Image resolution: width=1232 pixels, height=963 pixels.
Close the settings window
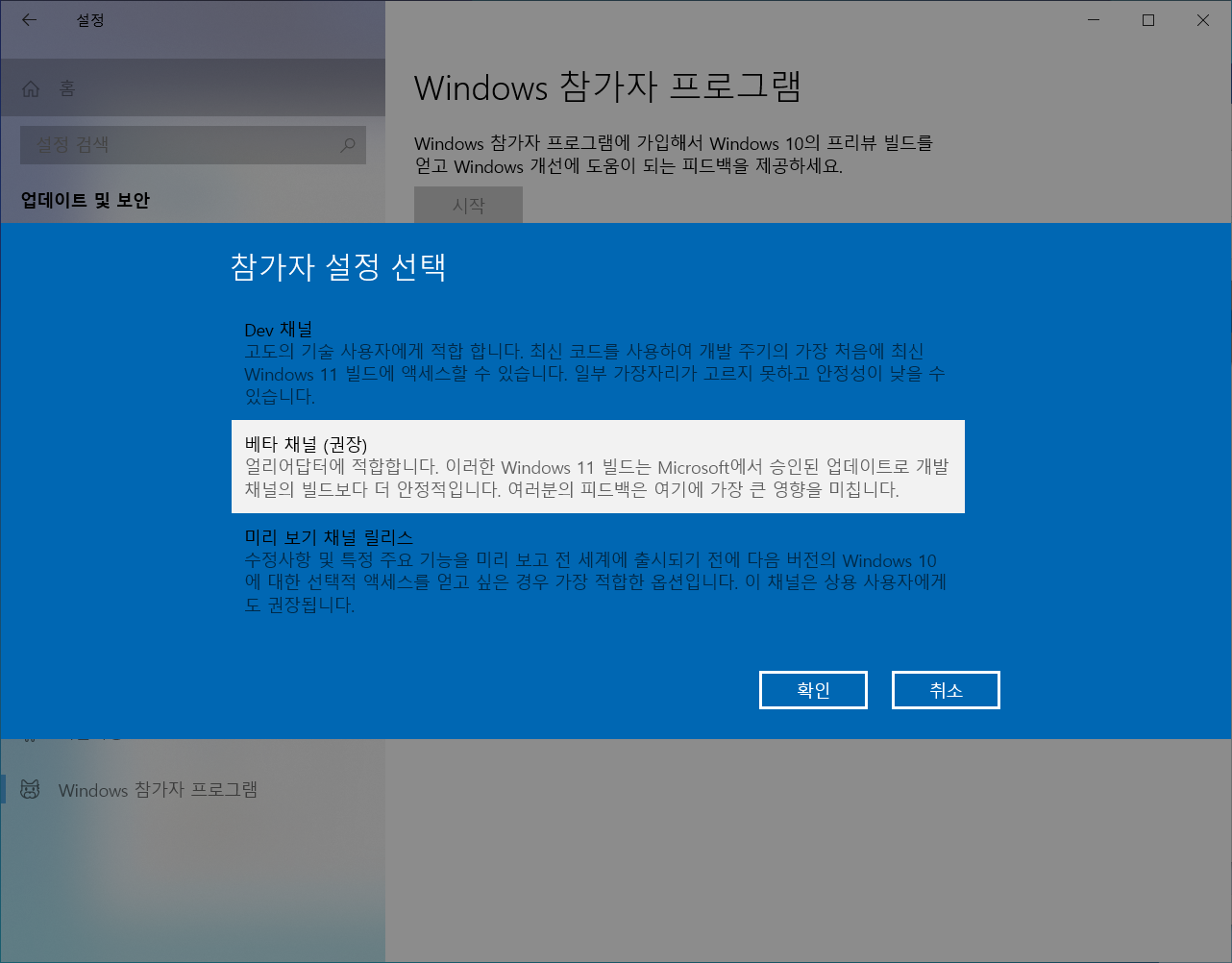1203,20
